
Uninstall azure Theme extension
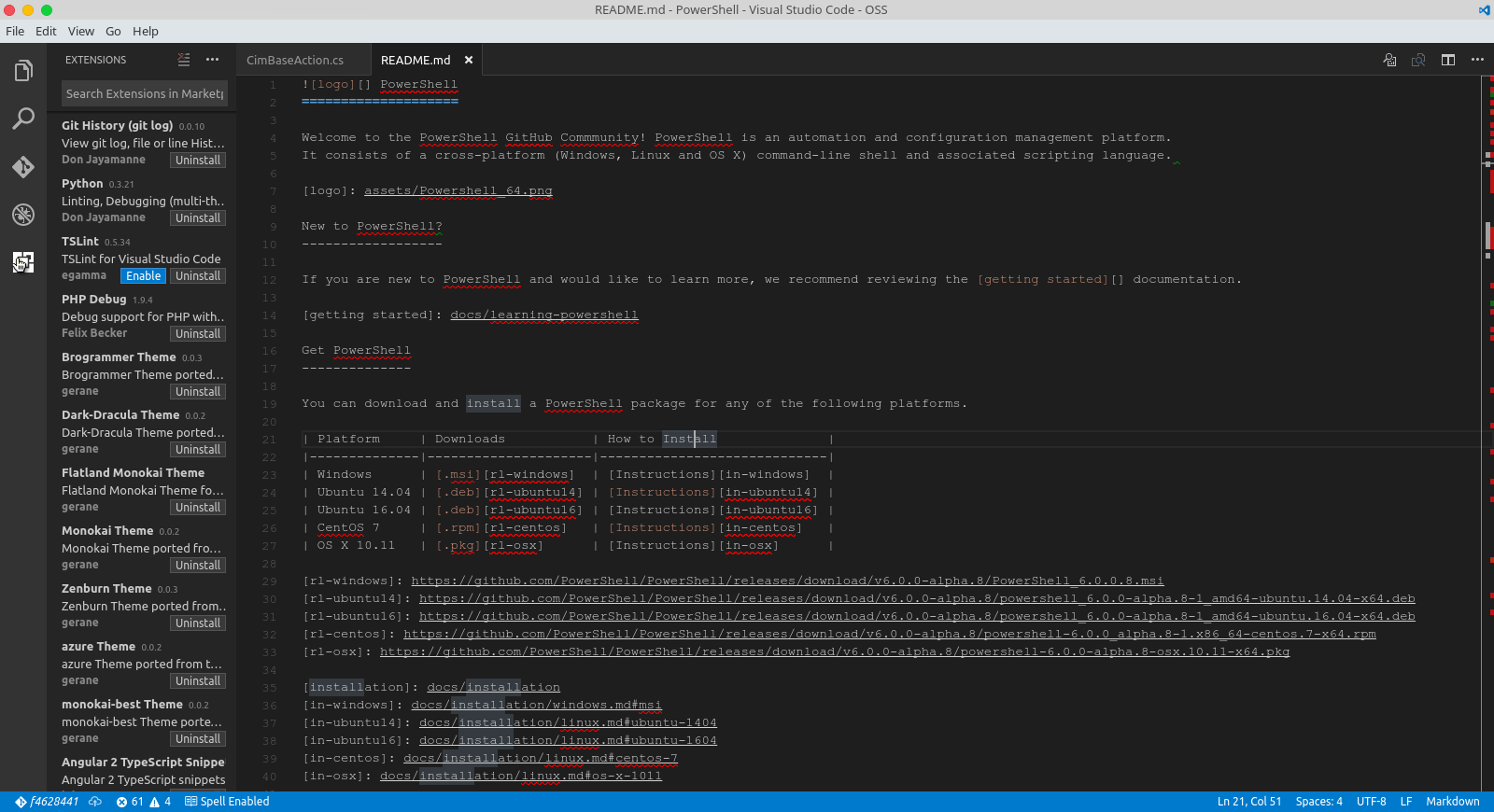[x=198, y=681]
